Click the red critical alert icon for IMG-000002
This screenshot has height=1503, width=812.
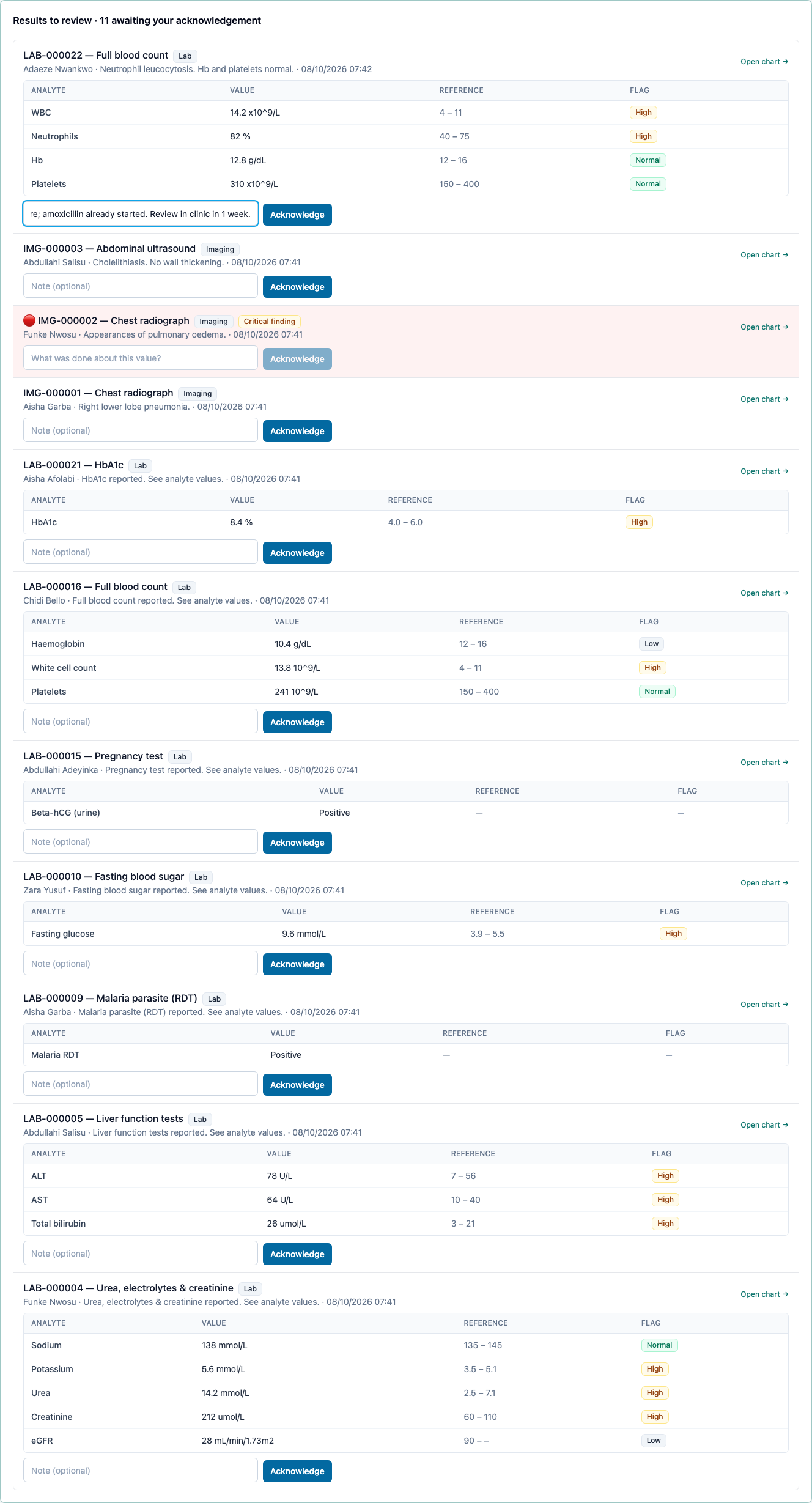tap(29, 320)
